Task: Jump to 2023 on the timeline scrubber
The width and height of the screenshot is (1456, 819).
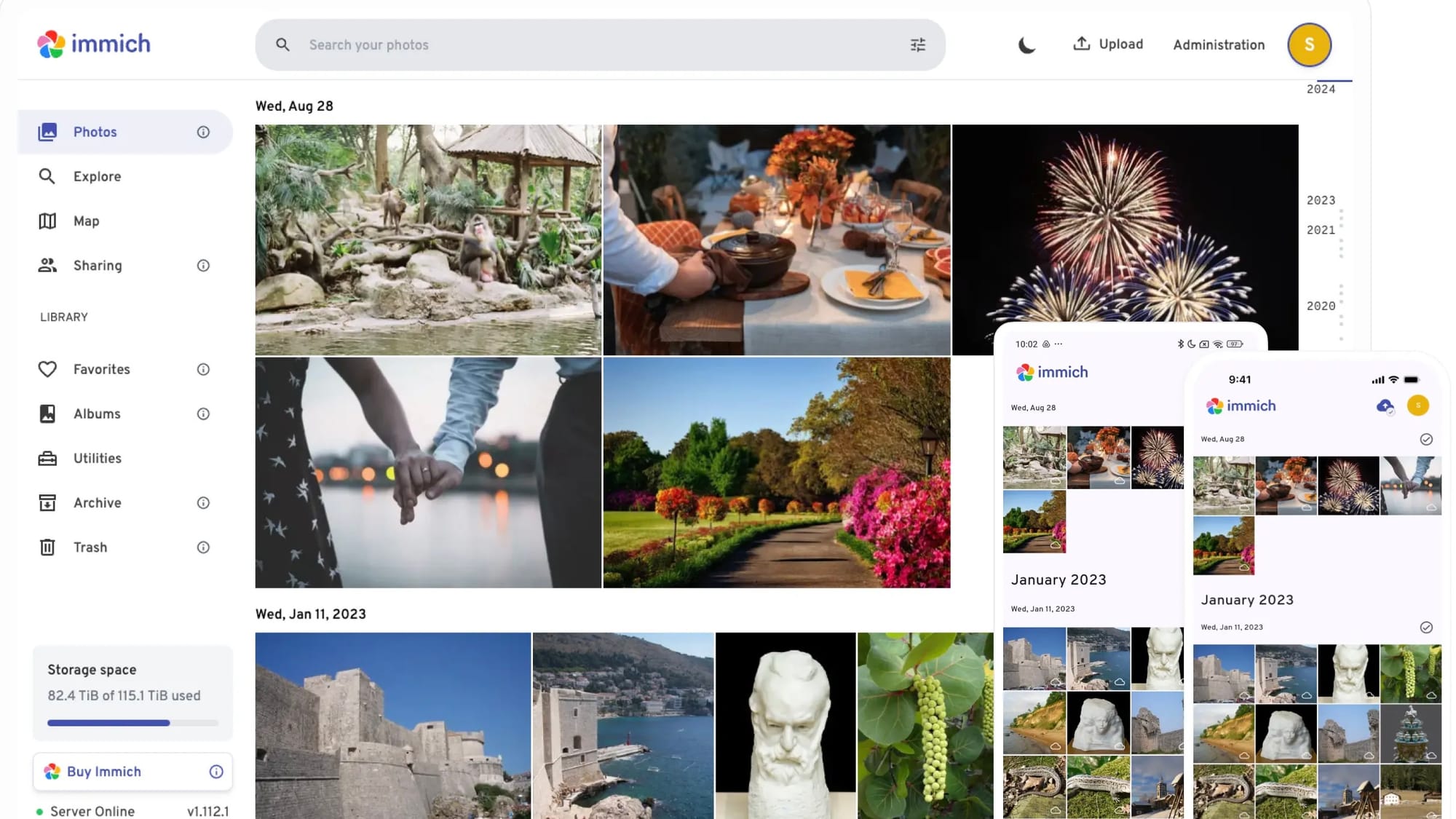Action: [1321, 200]
